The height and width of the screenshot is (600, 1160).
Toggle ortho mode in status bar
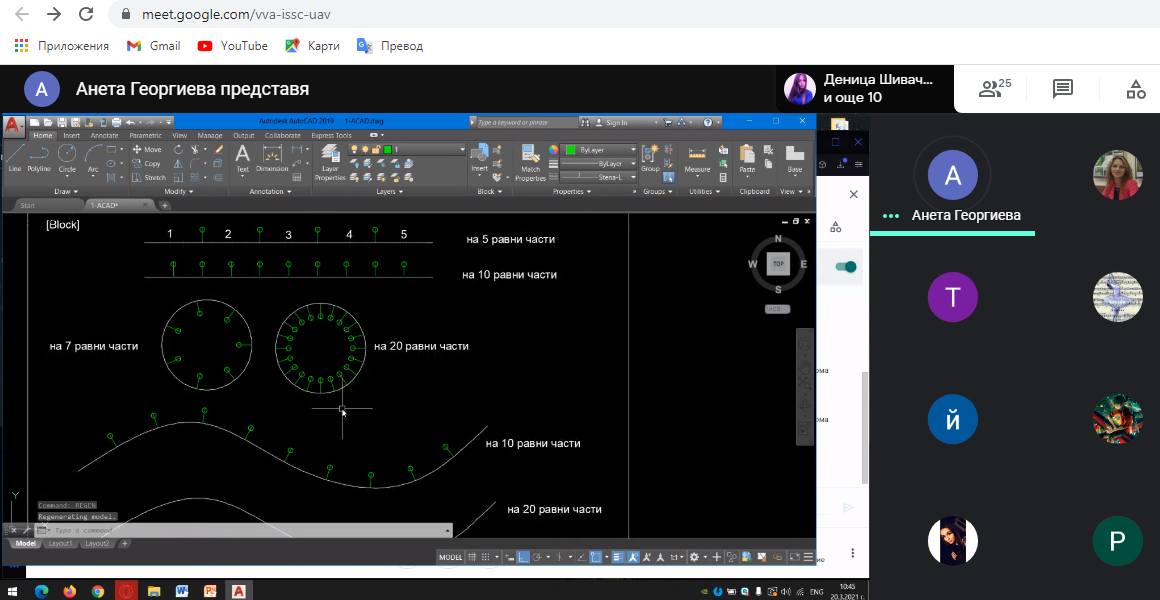click(x=523, y=557)
